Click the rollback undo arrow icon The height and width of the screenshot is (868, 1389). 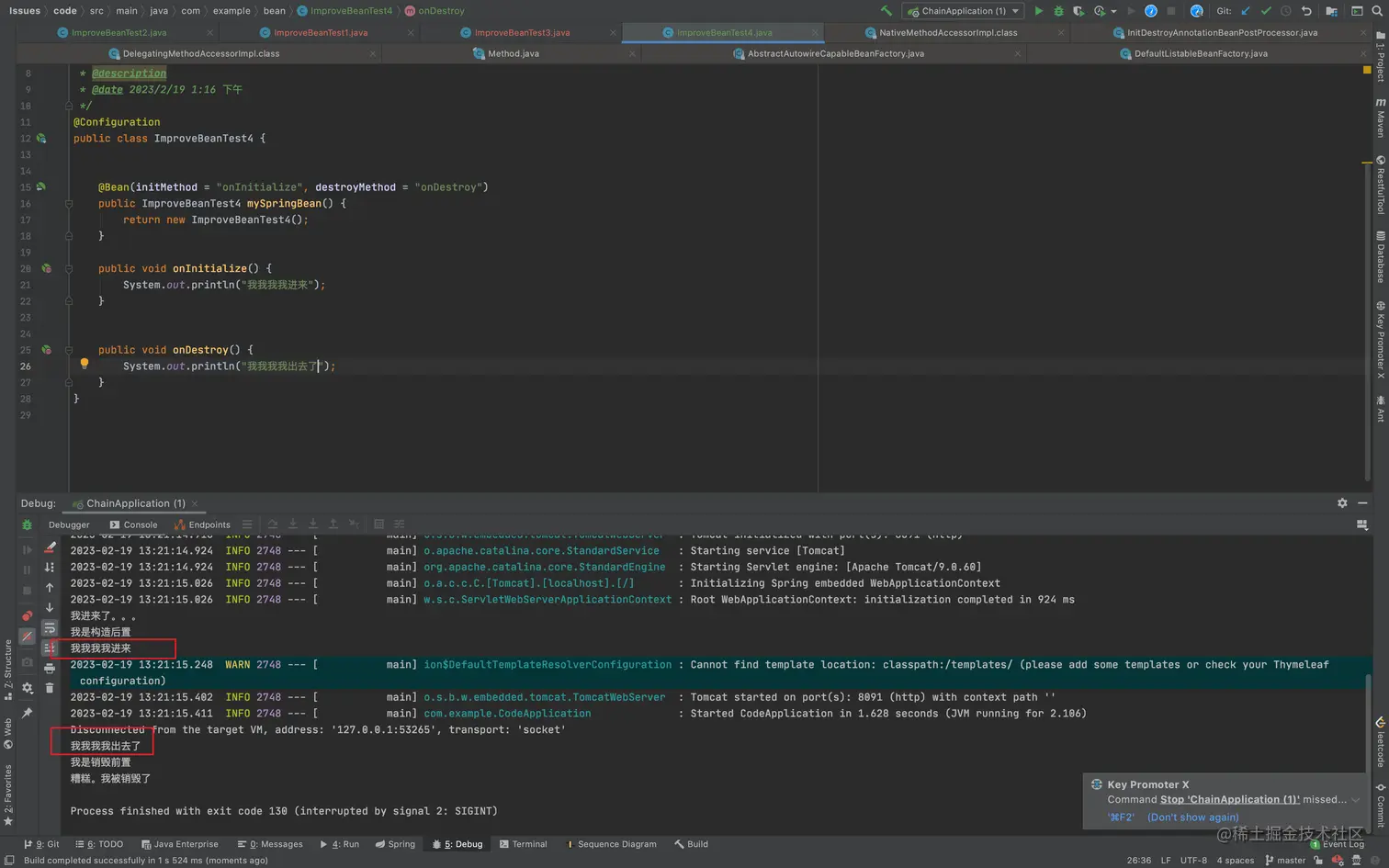(x=1306, y=11)
